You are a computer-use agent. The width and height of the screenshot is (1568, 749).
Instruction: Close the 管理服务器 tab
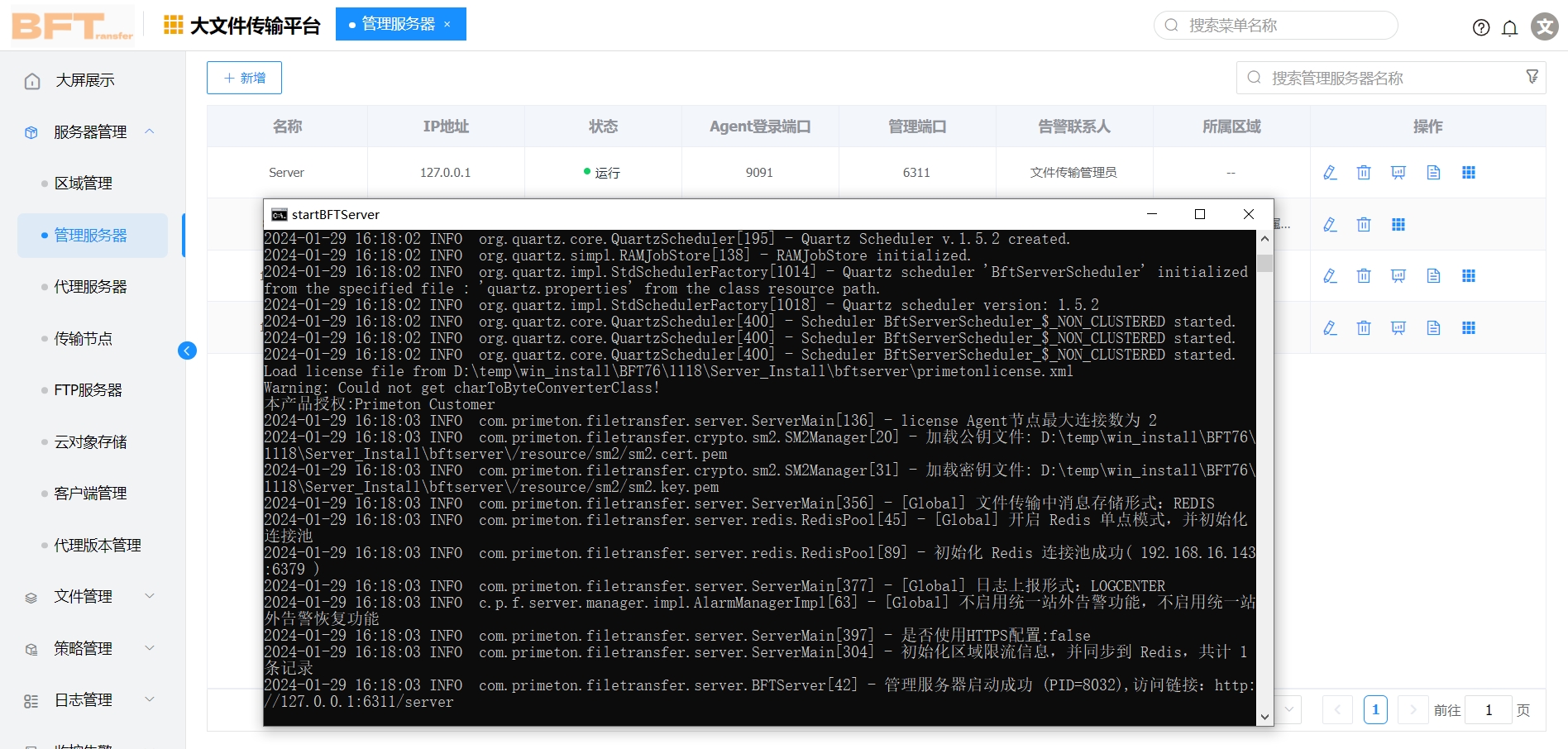click(x=447, y=24)
